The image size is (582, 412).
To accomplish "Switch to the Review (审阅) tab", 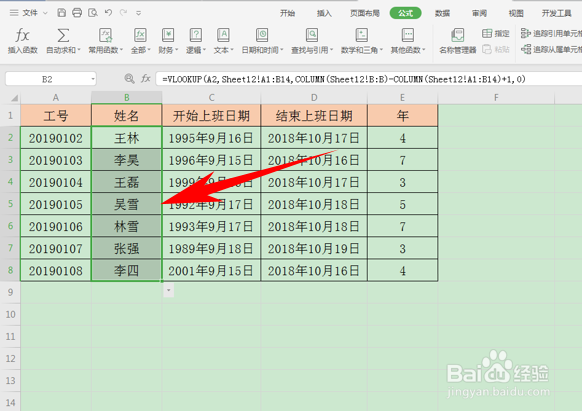I will (x=479, y=13).
